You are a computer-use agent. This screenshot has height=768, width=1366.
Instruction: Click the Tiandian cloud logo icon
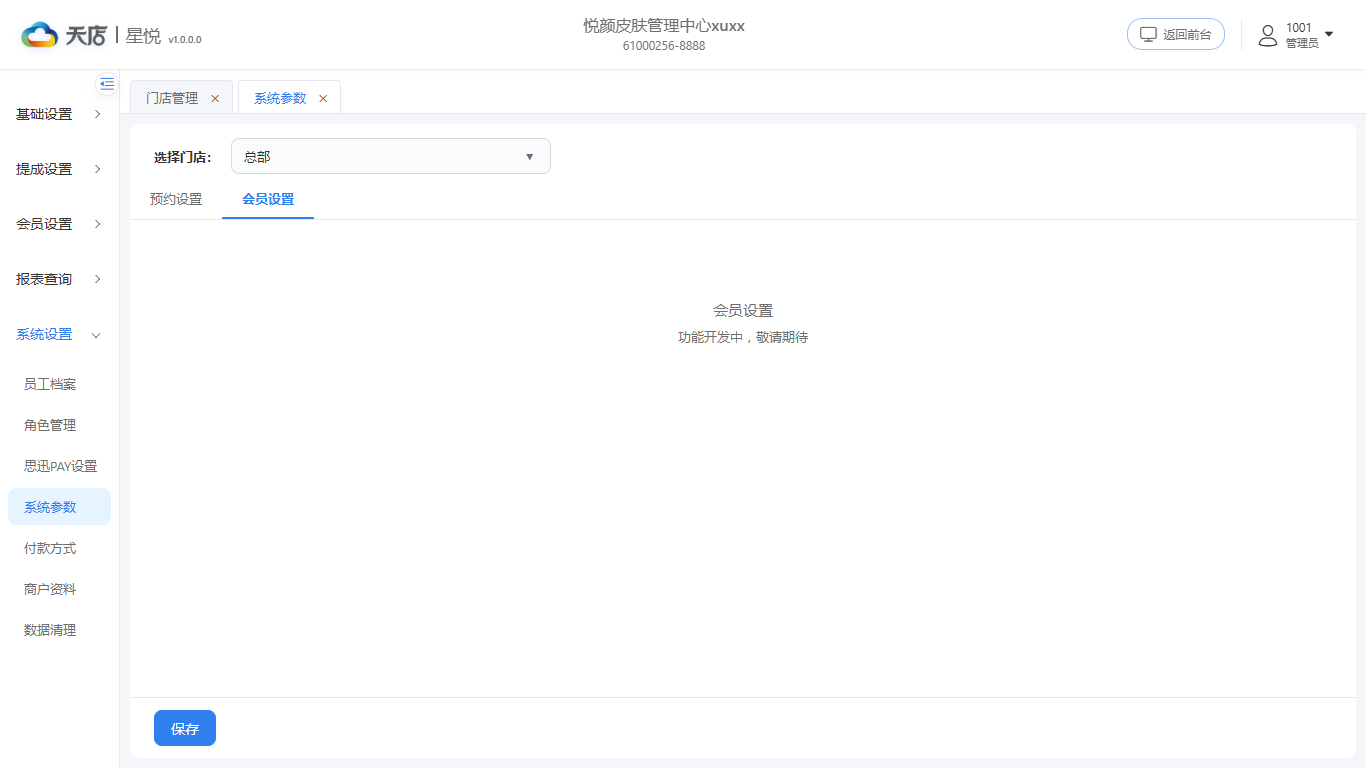pyautogui.click(x=40, y=35)
